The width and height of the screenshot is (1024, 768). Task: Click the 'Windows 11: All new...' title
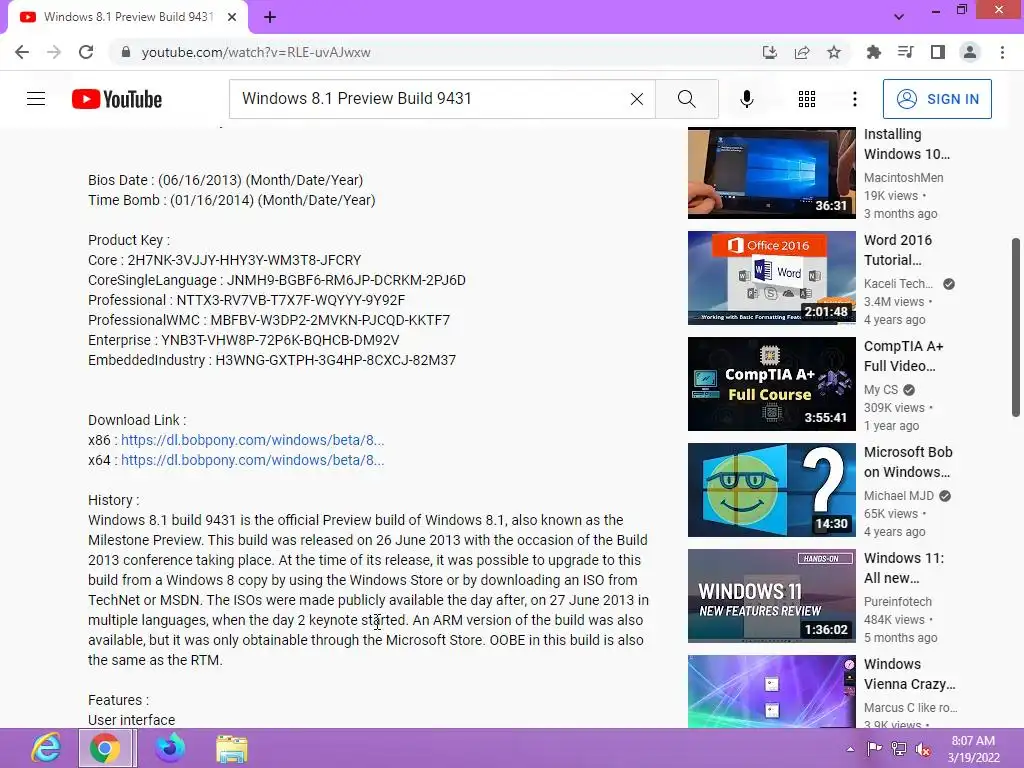904,568
